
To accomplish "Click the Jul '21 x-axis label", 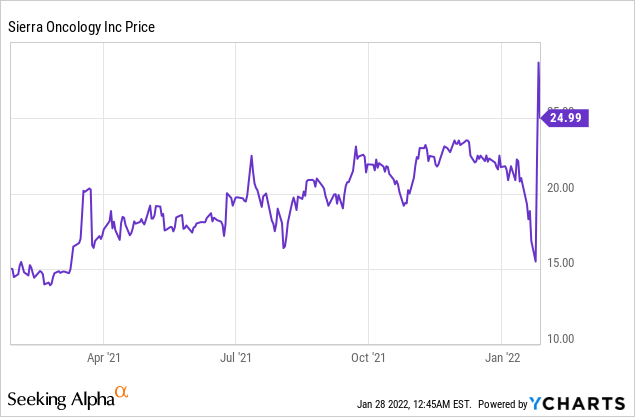I will click(235, 356).
